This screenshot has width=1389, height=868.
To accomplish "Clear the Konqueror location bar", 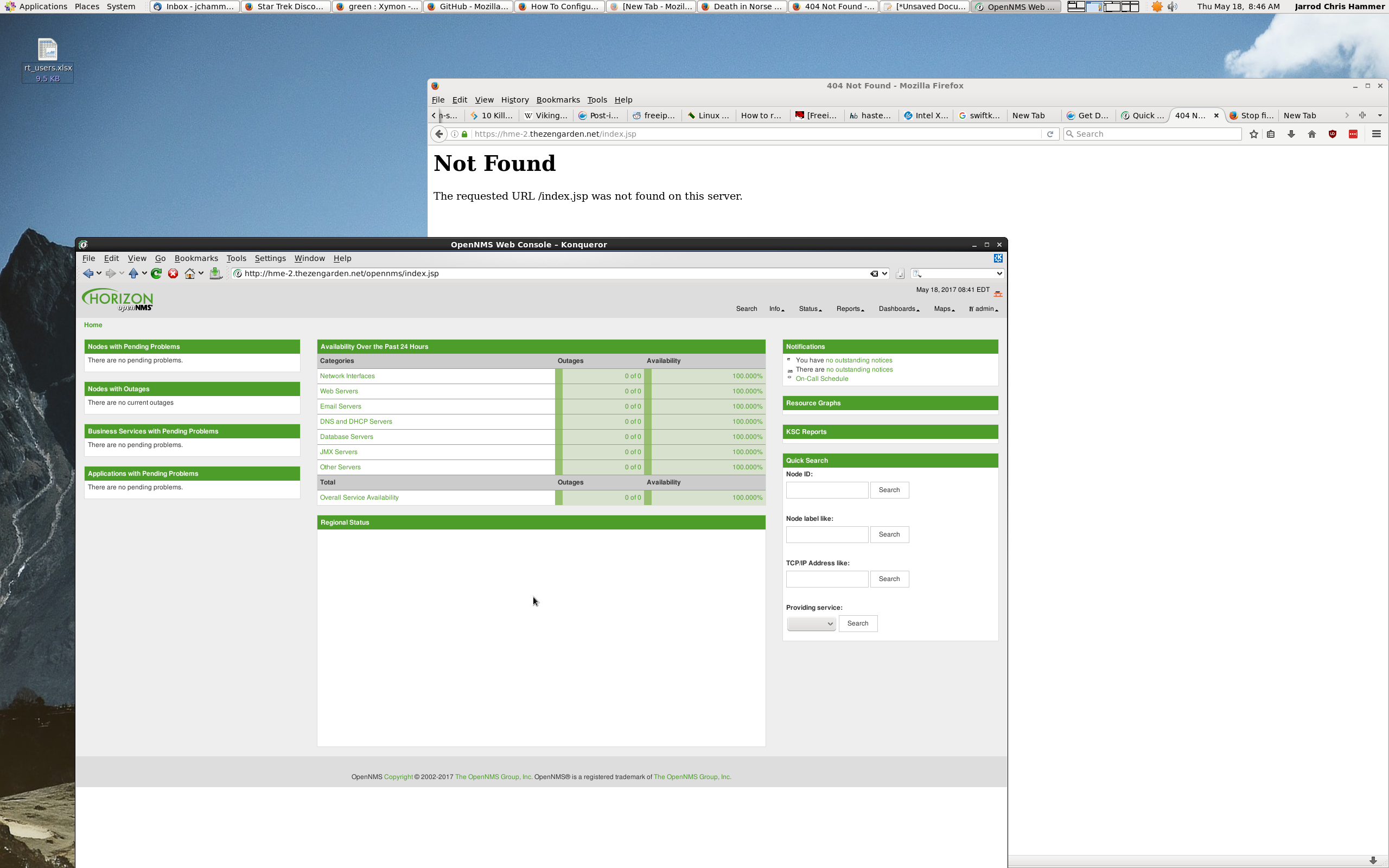I will coord(874,273).
